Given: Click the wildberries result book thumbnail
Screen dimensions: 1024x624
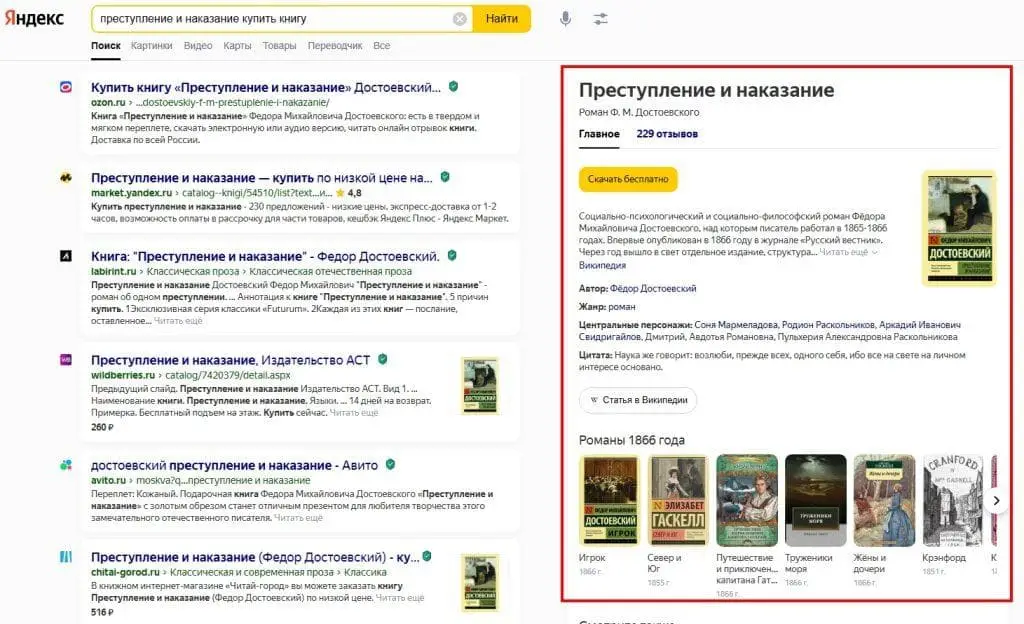Looking at the screenshot, I should click(480, 385).
